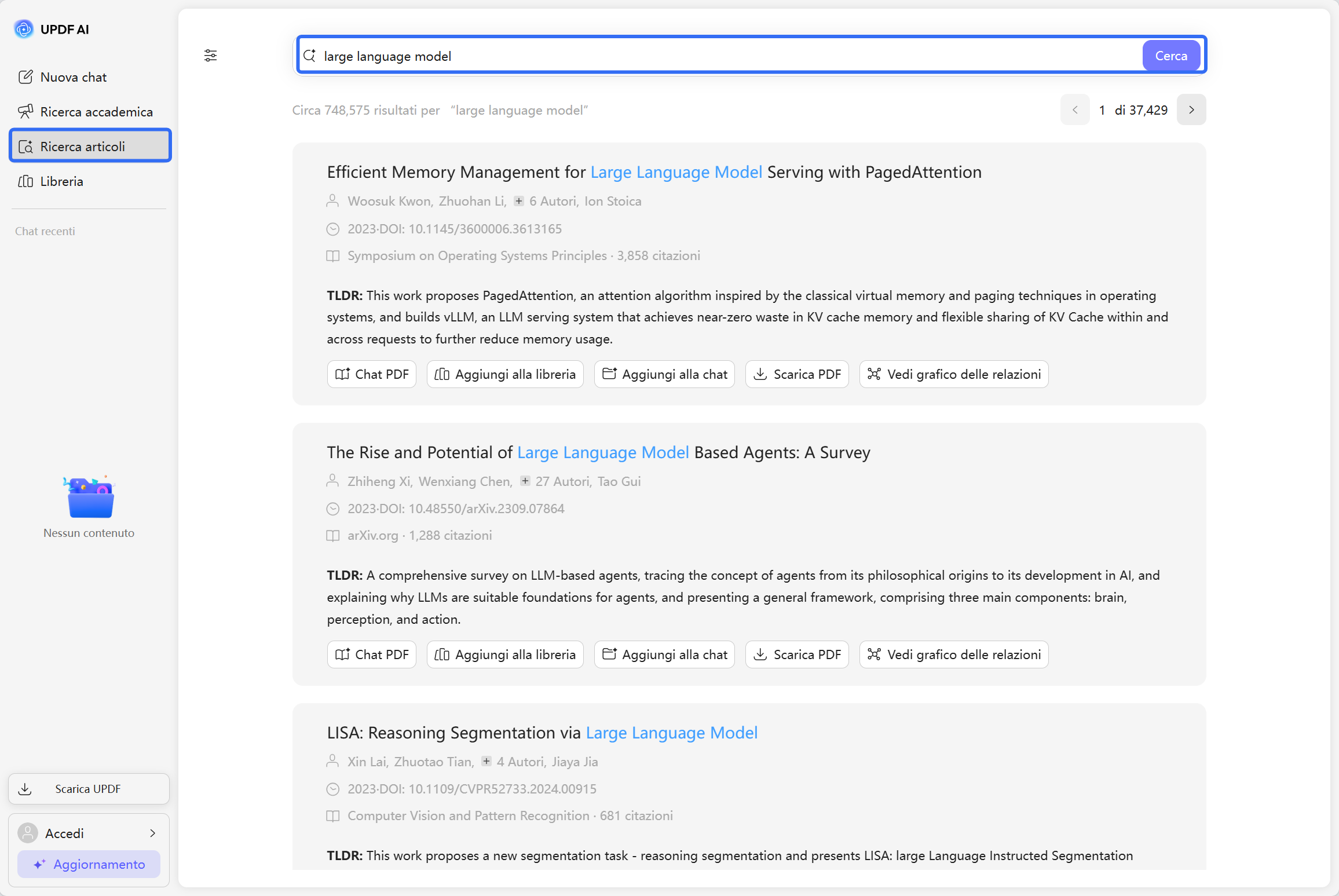Select Ricerca articoli in sidebar
Screen dimensions: 1339x896
tap(90, 146)
